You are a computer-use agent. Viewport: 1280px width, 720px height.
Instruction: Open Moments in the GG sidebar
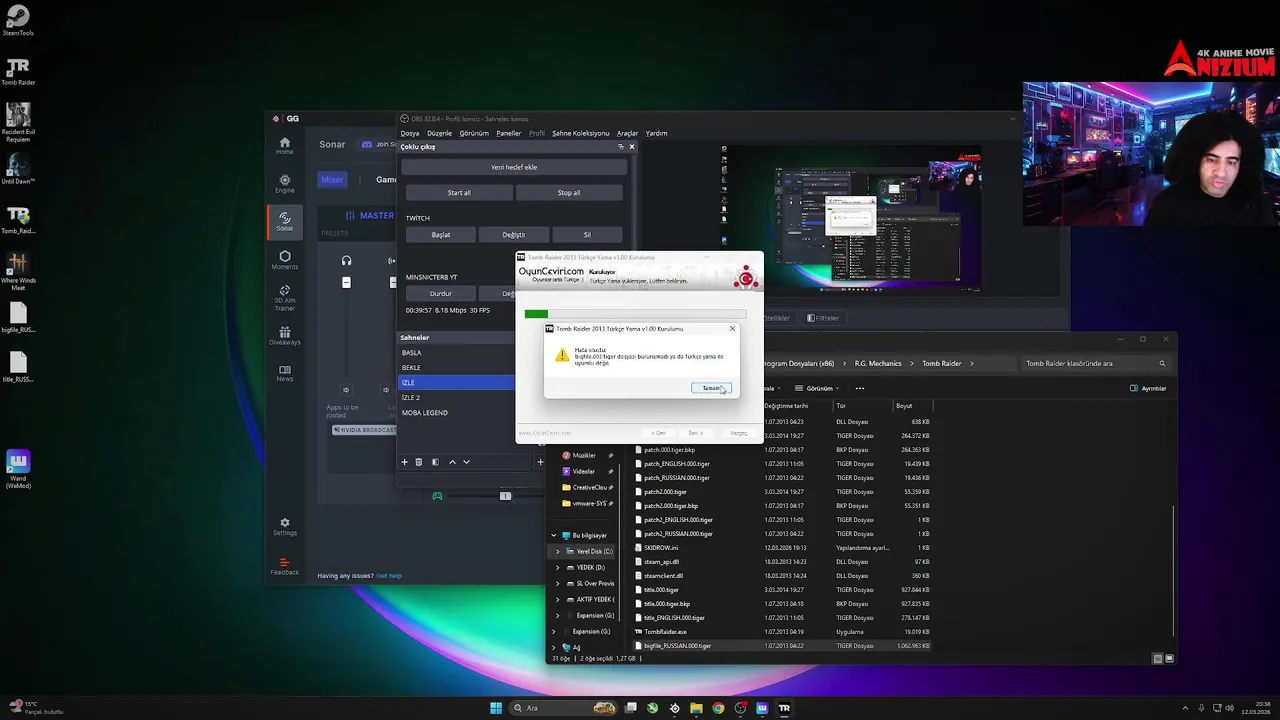[x=284, y=260]
